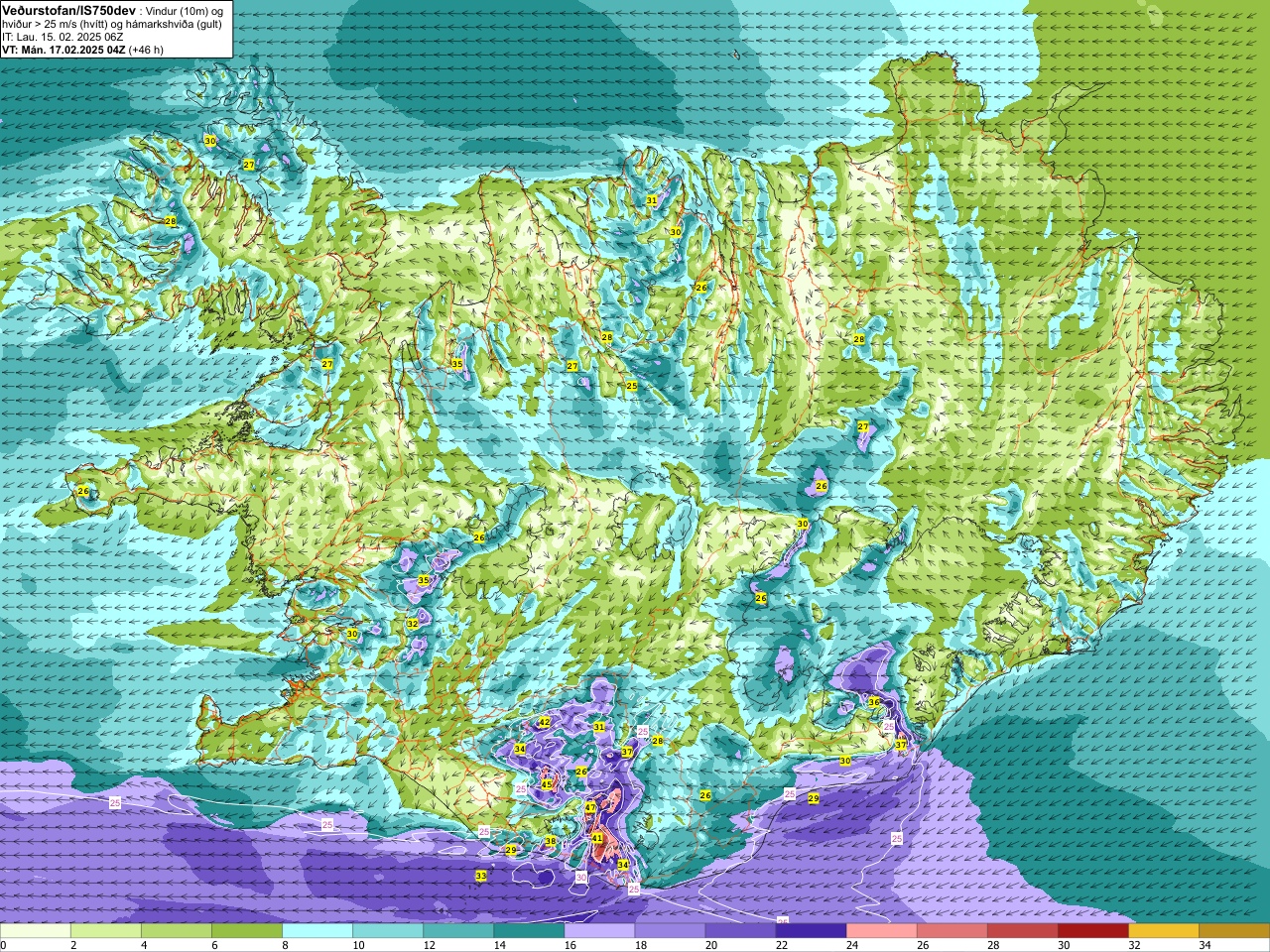Image resolution: width=1270 pixels, height=952 pixels.
Task: Click the yellow gust label 25 in the north
Action: click(631, 386)
